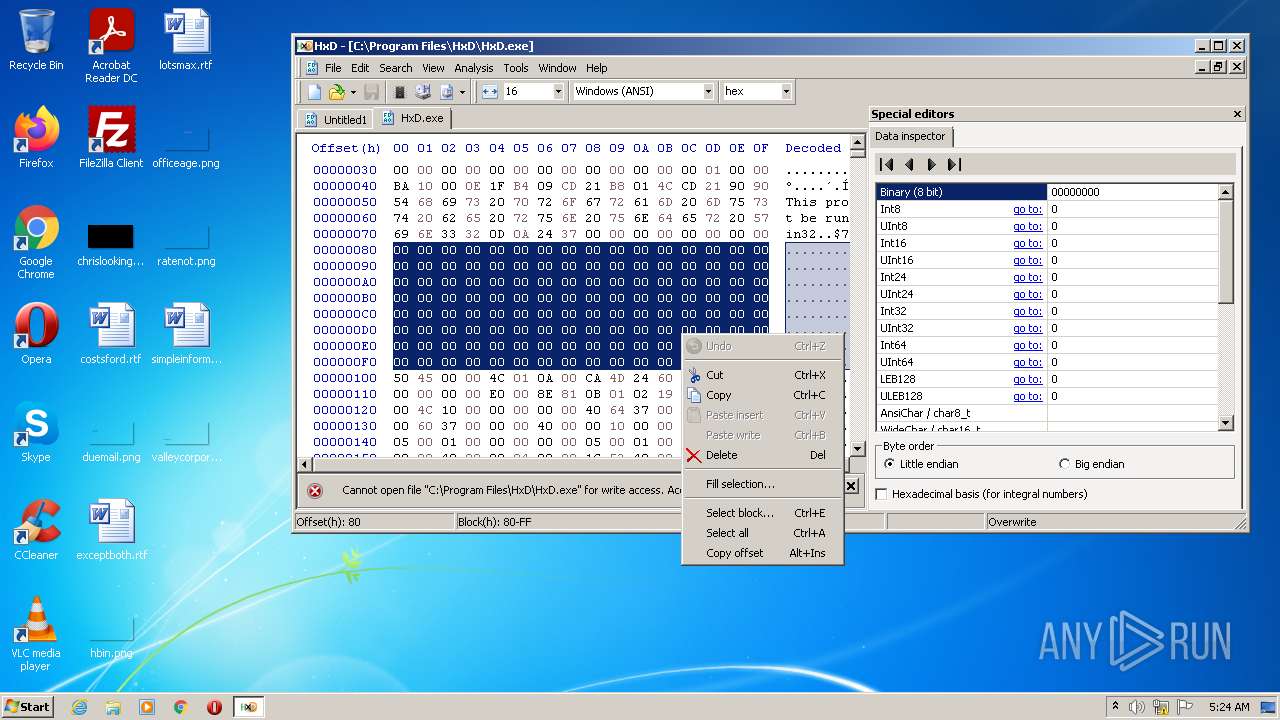1280x720 pixels.
Task: Click the bytes-per-row width arrows icon
Action: [x=489, y=91]
